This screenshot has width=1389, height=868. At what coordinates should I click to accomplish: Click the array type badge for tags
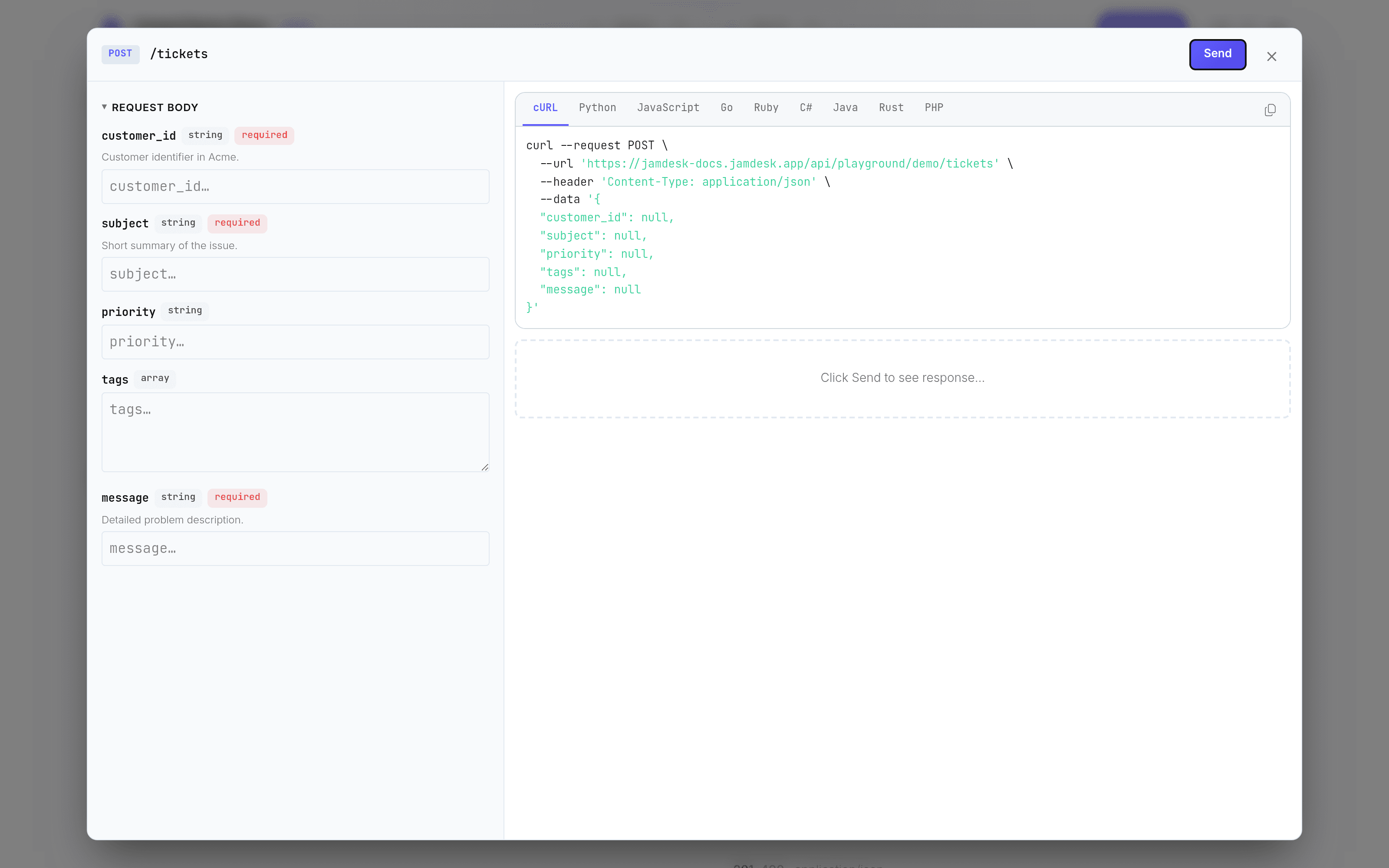coord(155,378)
